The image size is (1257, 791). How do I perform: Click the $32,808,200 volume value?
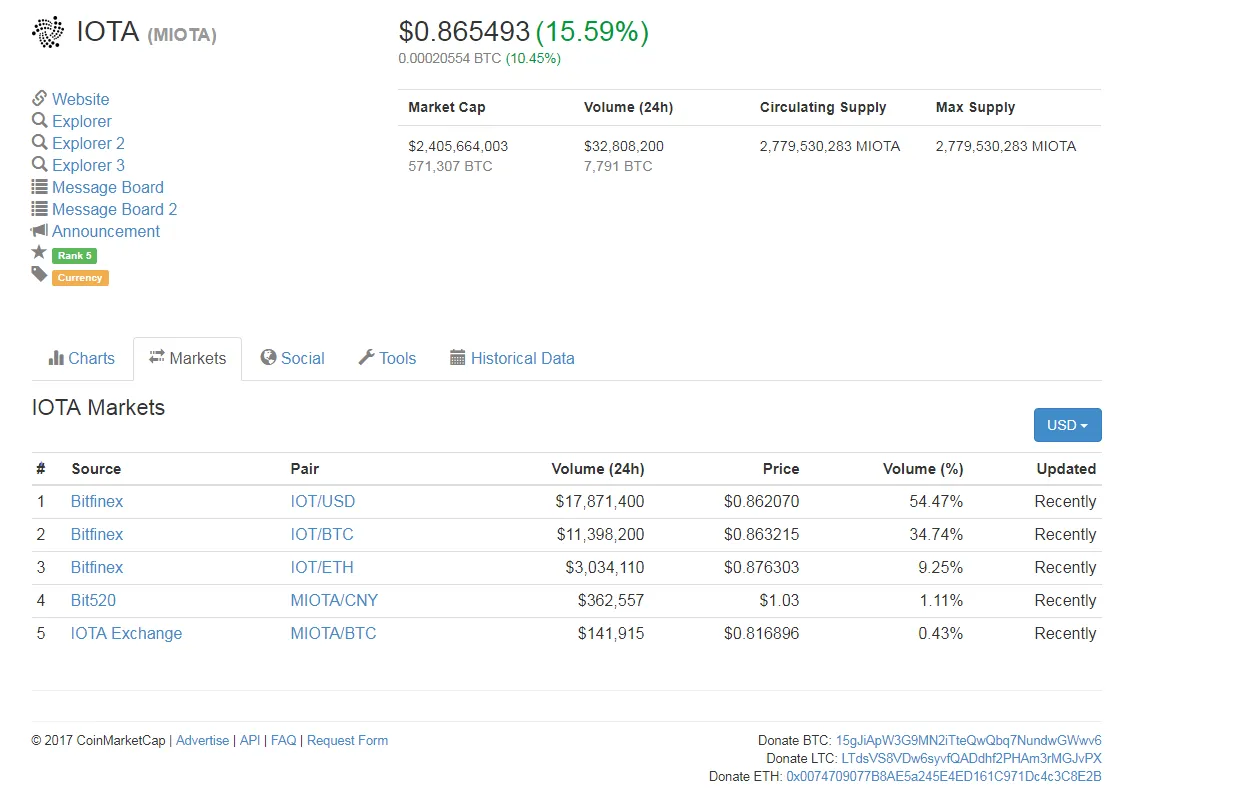point(624,146)
